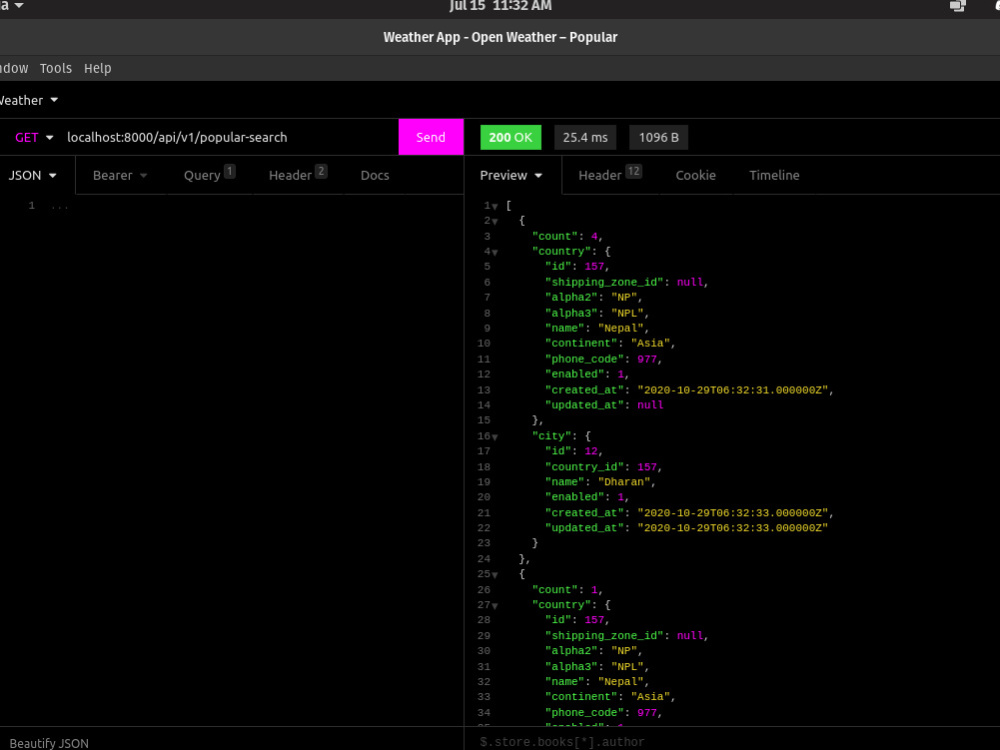The width and height of the screenshot is (1000, 750).
Task: Switch to the Bearer auth tab
Action: point(120,175)
